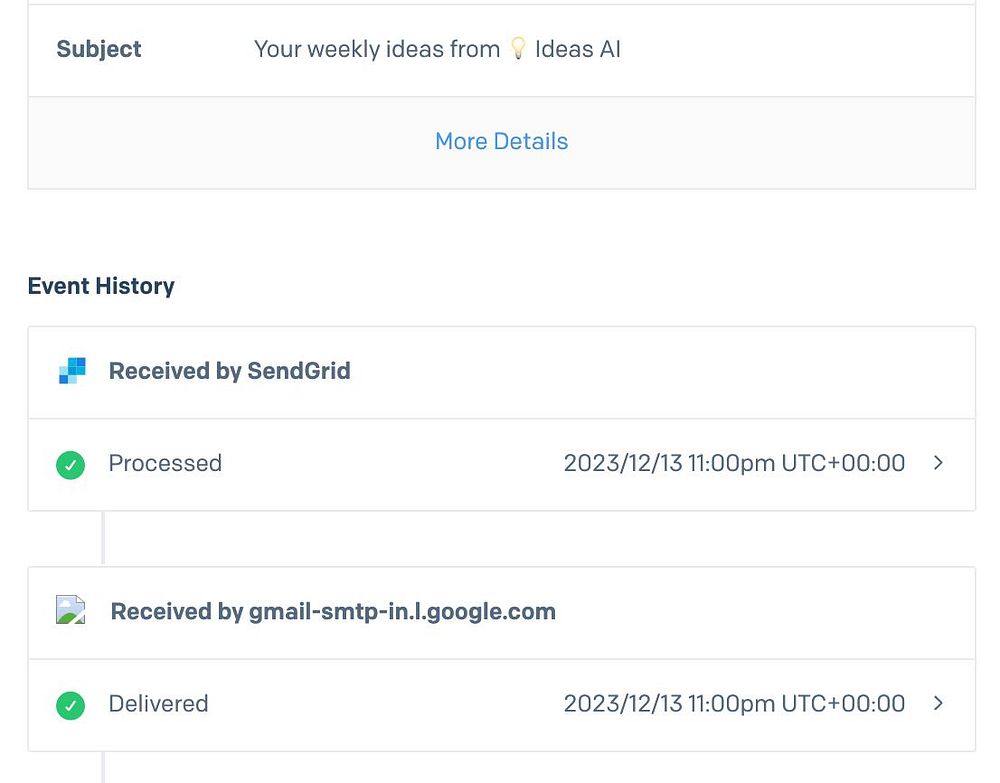Expand the Delivered event chevron
This screenshot has height=783, width=1000.
point(938,703)
